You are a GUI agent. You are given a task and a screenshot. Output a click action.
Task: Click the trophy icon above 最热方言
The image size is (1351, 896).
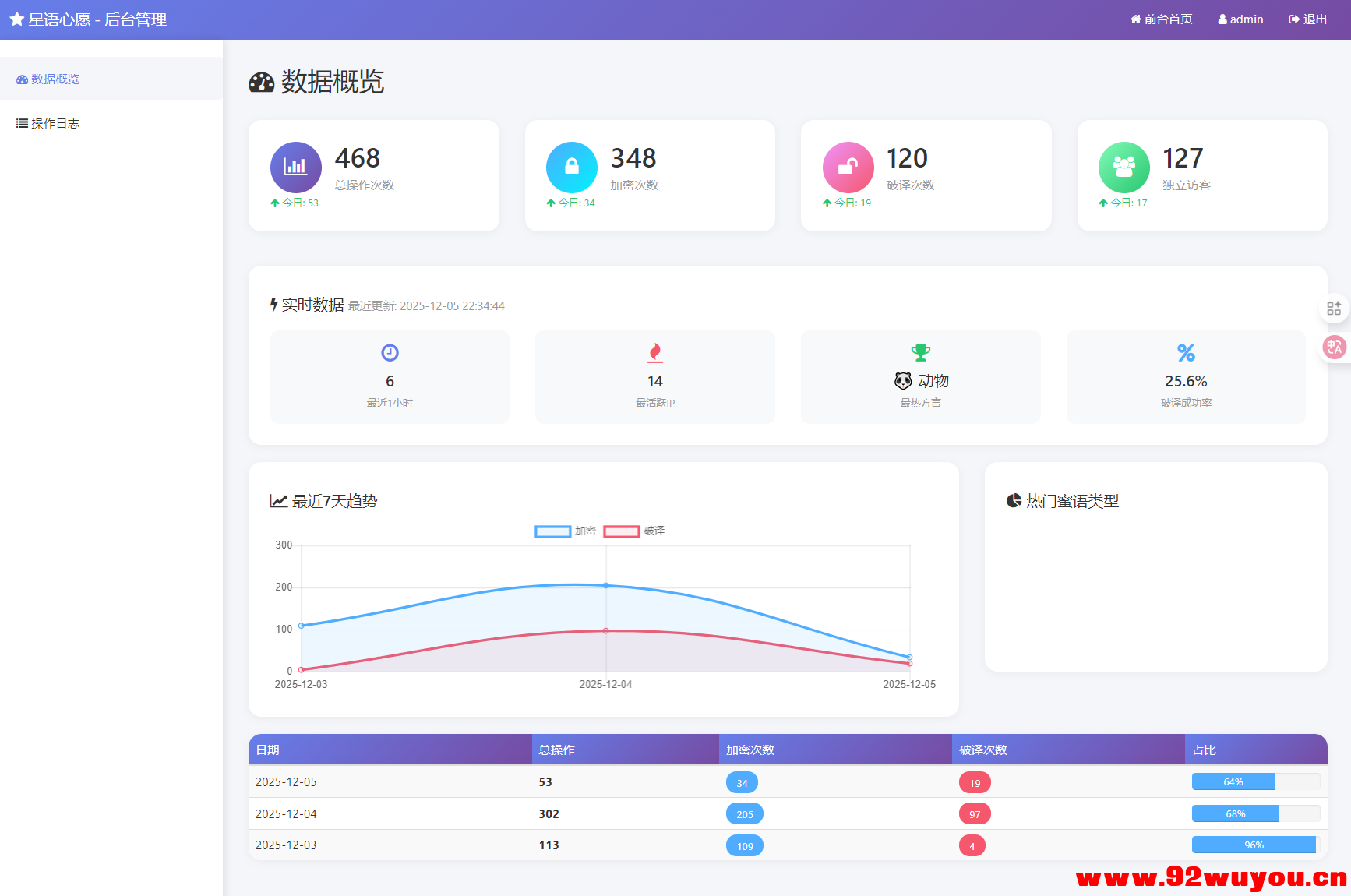(x=920, y=352)
